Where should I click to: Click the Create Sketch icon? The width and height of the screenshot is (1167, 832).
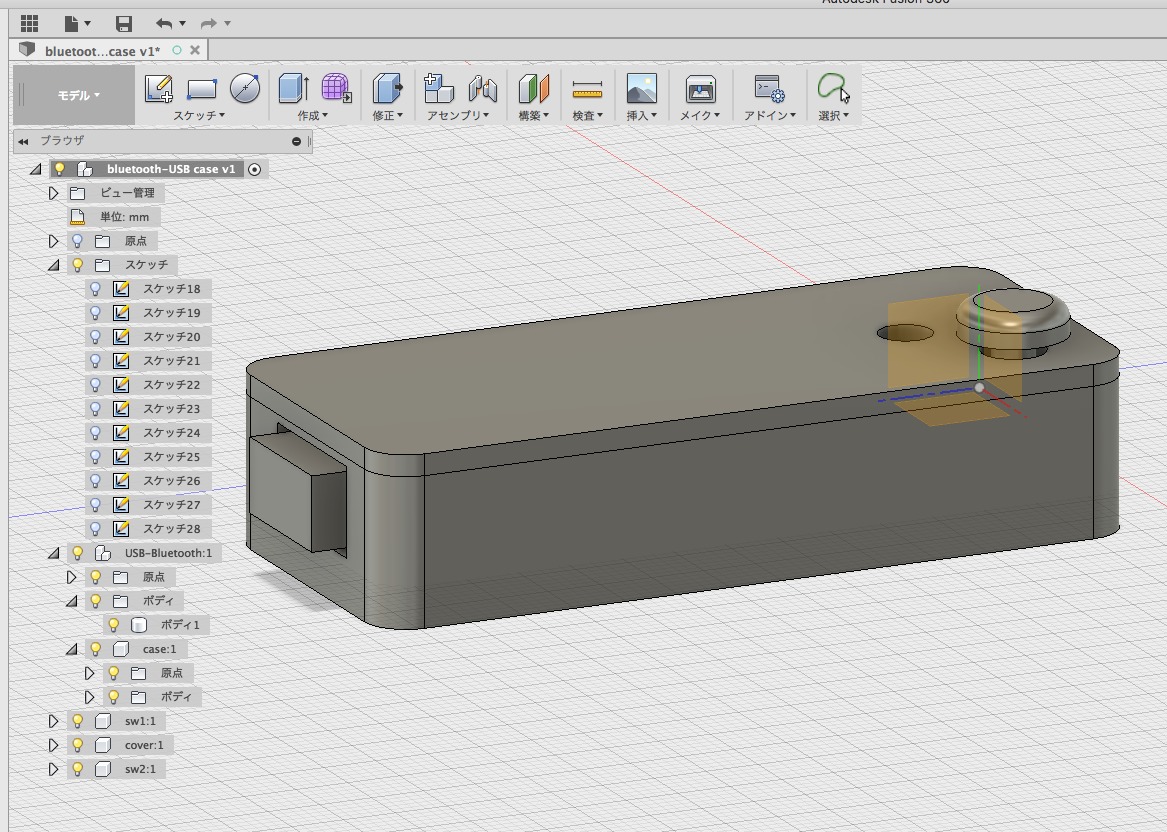(x=159, y=89)
